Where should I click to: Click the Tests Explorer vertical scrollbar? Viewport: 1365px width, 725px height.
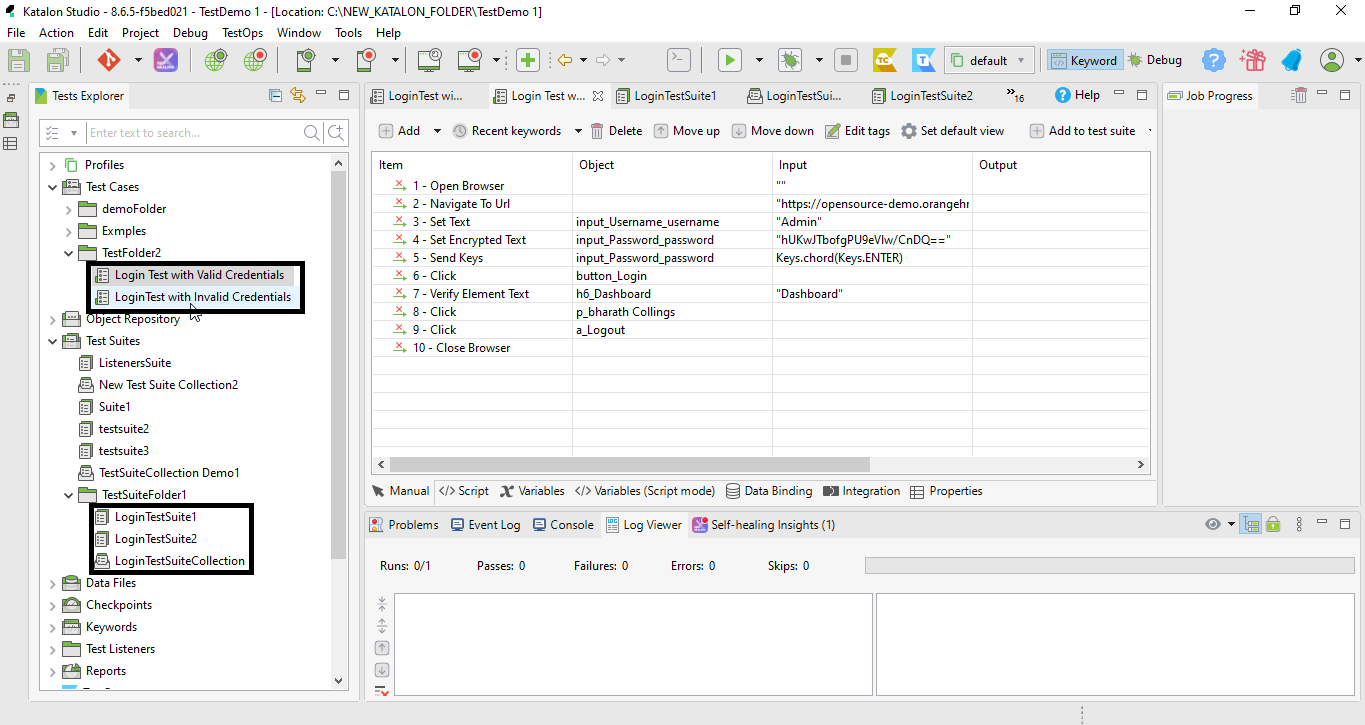[338, 365]
